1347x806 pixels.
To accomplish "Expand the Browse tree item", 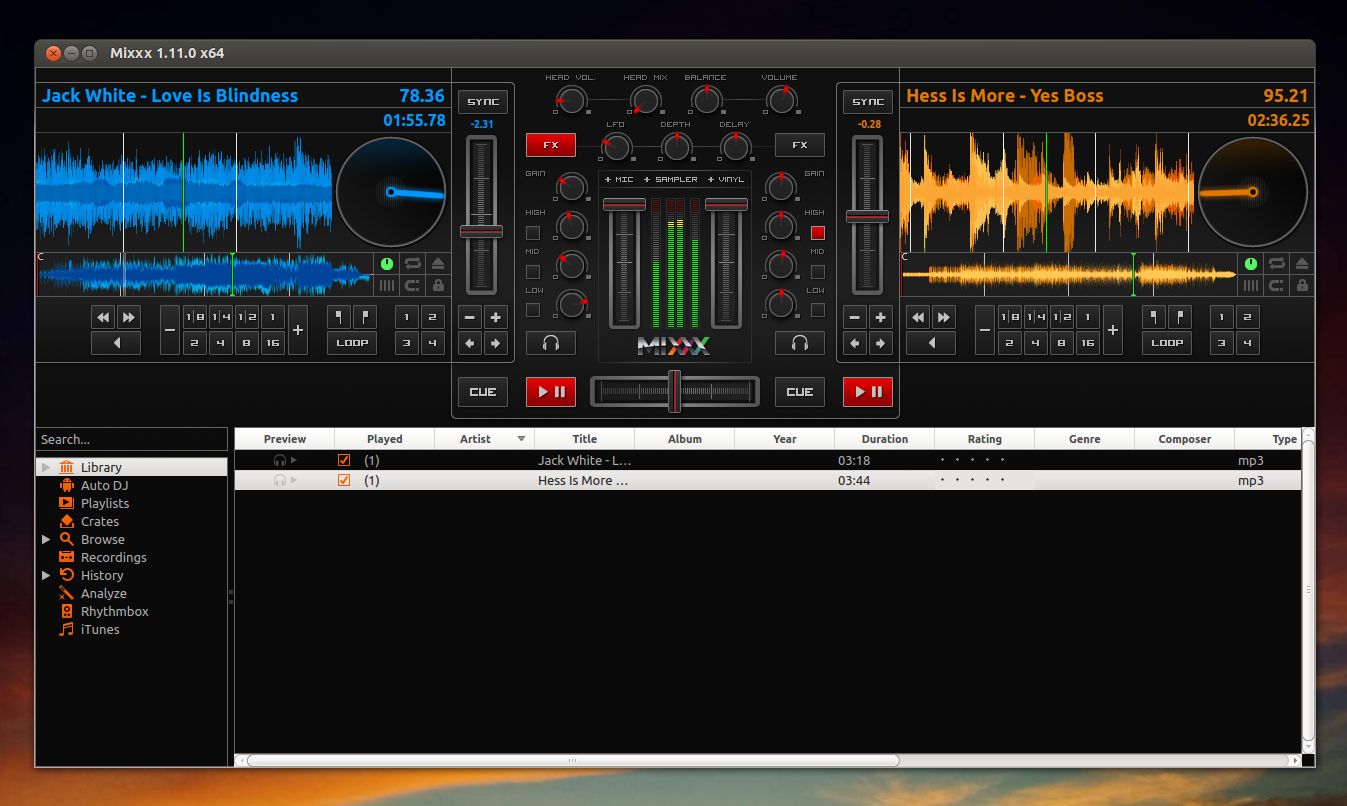I will tap(46, 540).
